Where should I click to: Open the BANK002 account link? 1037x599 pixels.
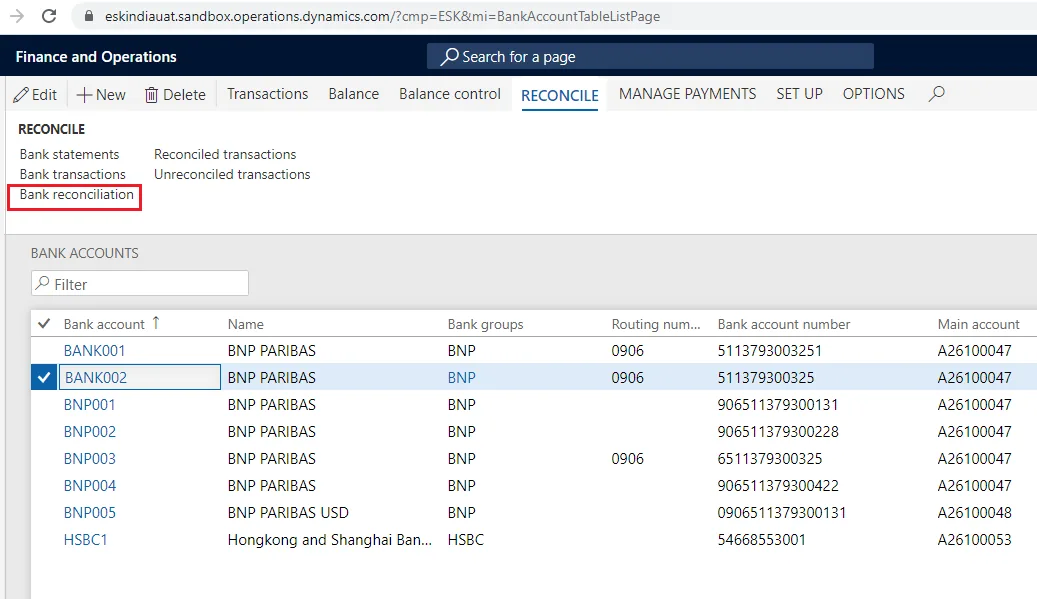[96, 378]
